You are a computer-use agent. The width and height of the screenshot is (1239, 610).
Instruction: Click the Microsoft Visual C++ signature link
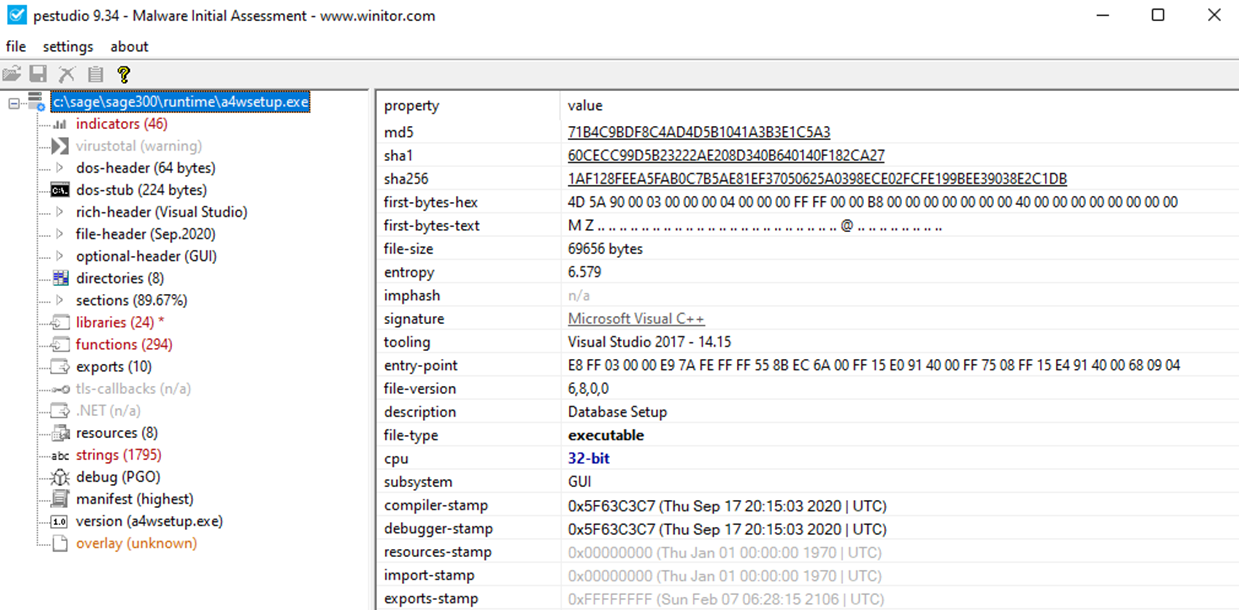[x=636, y=318]
